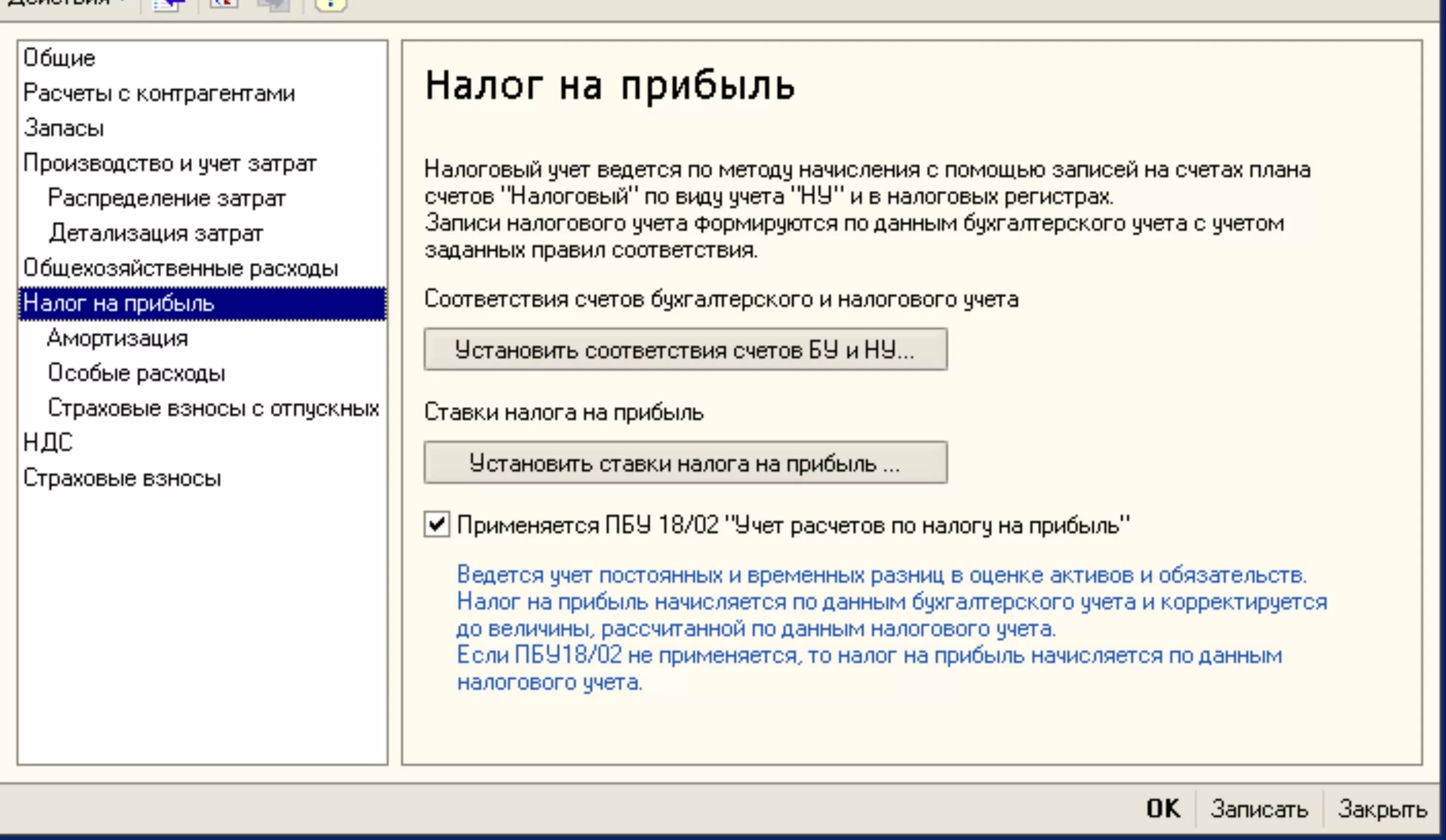1446x840 pixels.
Task: Click the blue arrow list toolbar icon
Action: 168,5
